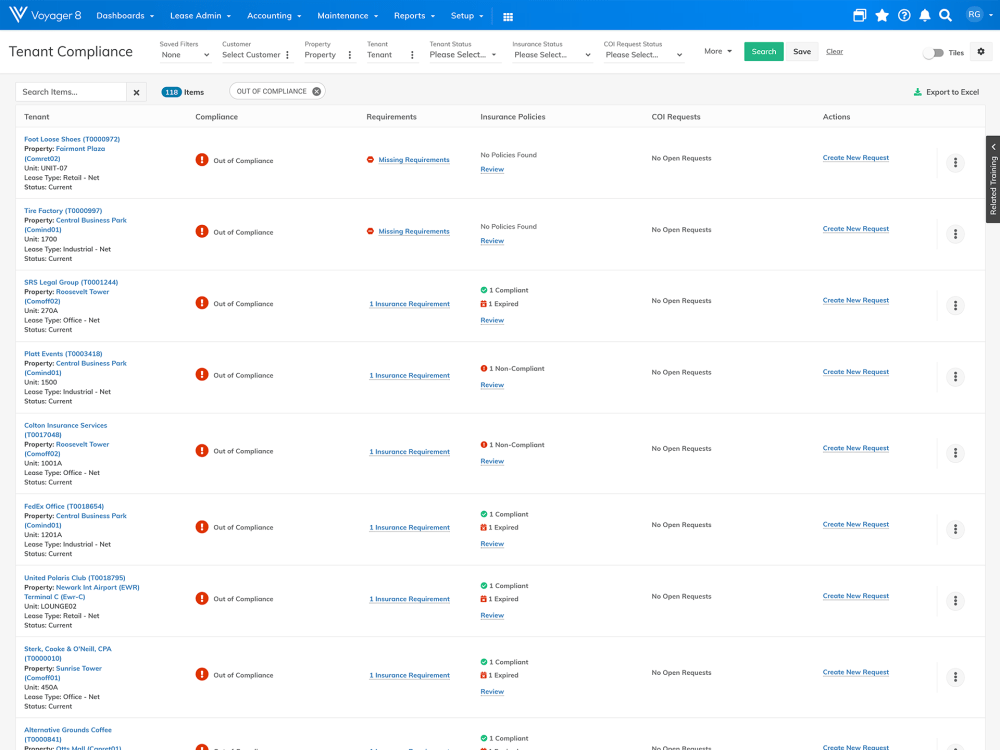Click the favorites star icon
Screen dimensions: 1000x750
pyautogui.click(x=882, y=15)
